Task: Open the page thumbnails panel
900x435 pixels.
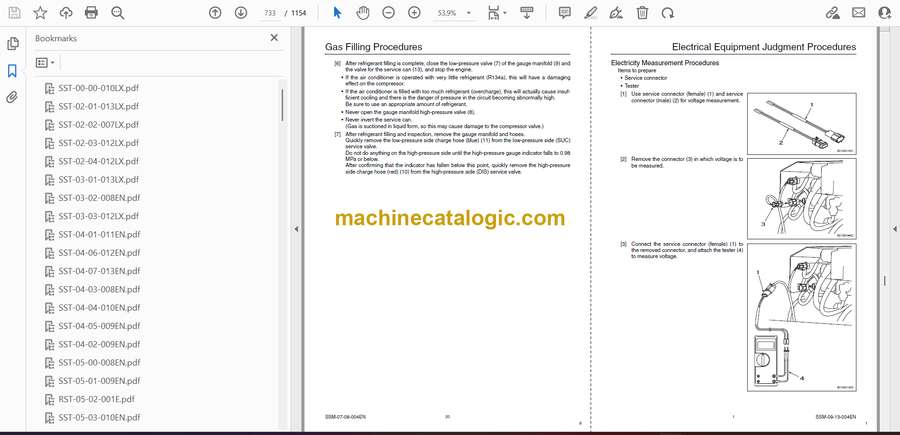Action: coord(13,44)
